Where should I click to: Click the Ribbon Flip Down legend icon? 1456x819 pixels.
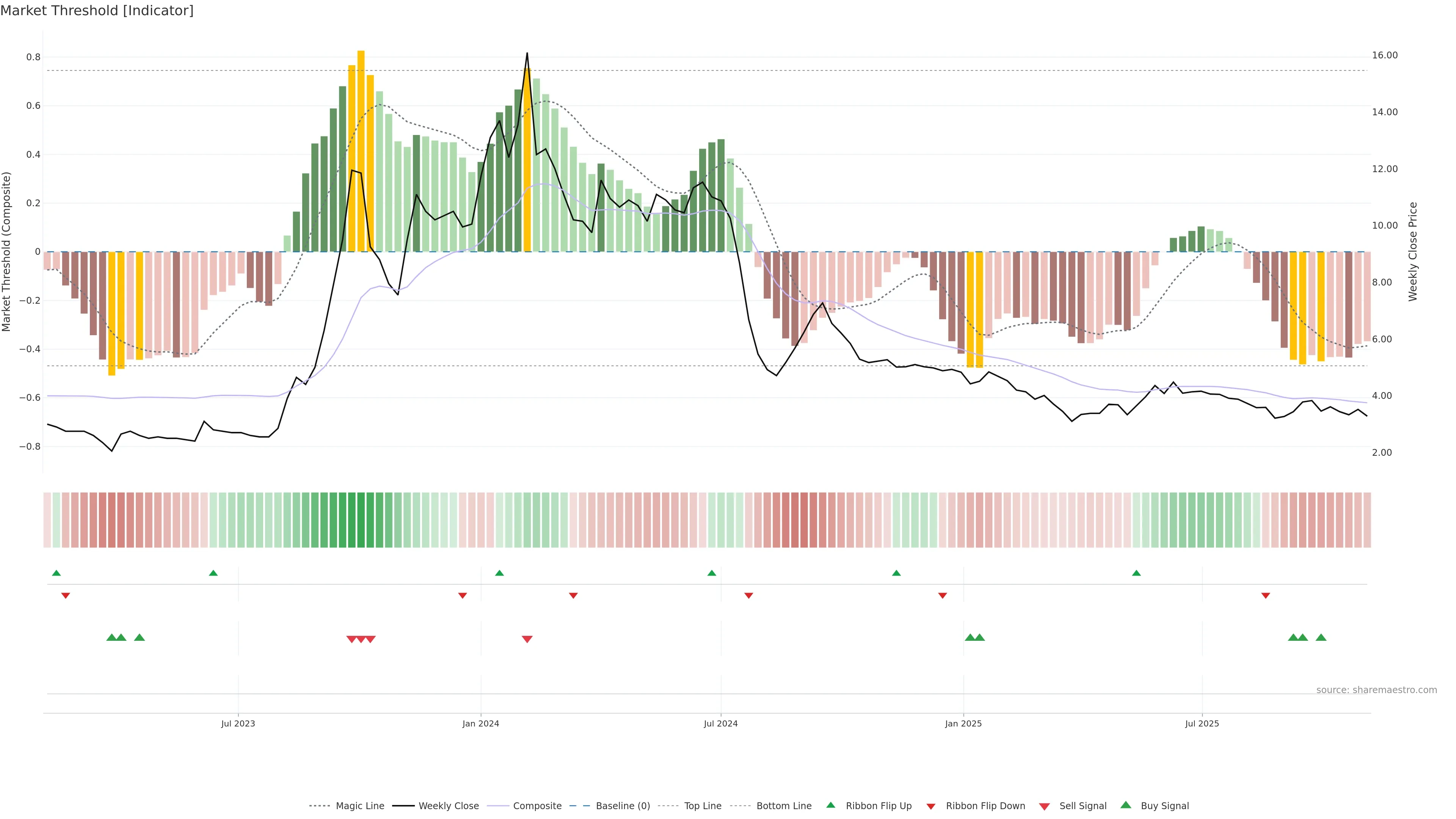(x=930, y=806)
